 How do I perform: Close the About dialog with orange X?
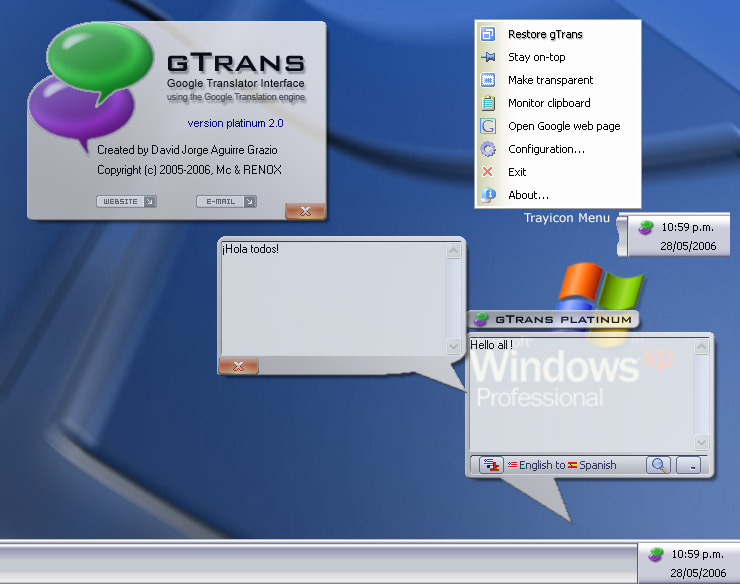pos(305,211)
